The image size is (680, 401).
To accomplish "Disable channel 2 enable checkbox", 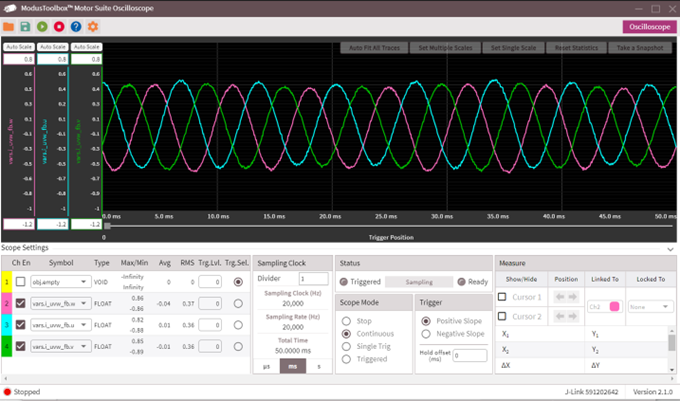I will tap(20, 303).
